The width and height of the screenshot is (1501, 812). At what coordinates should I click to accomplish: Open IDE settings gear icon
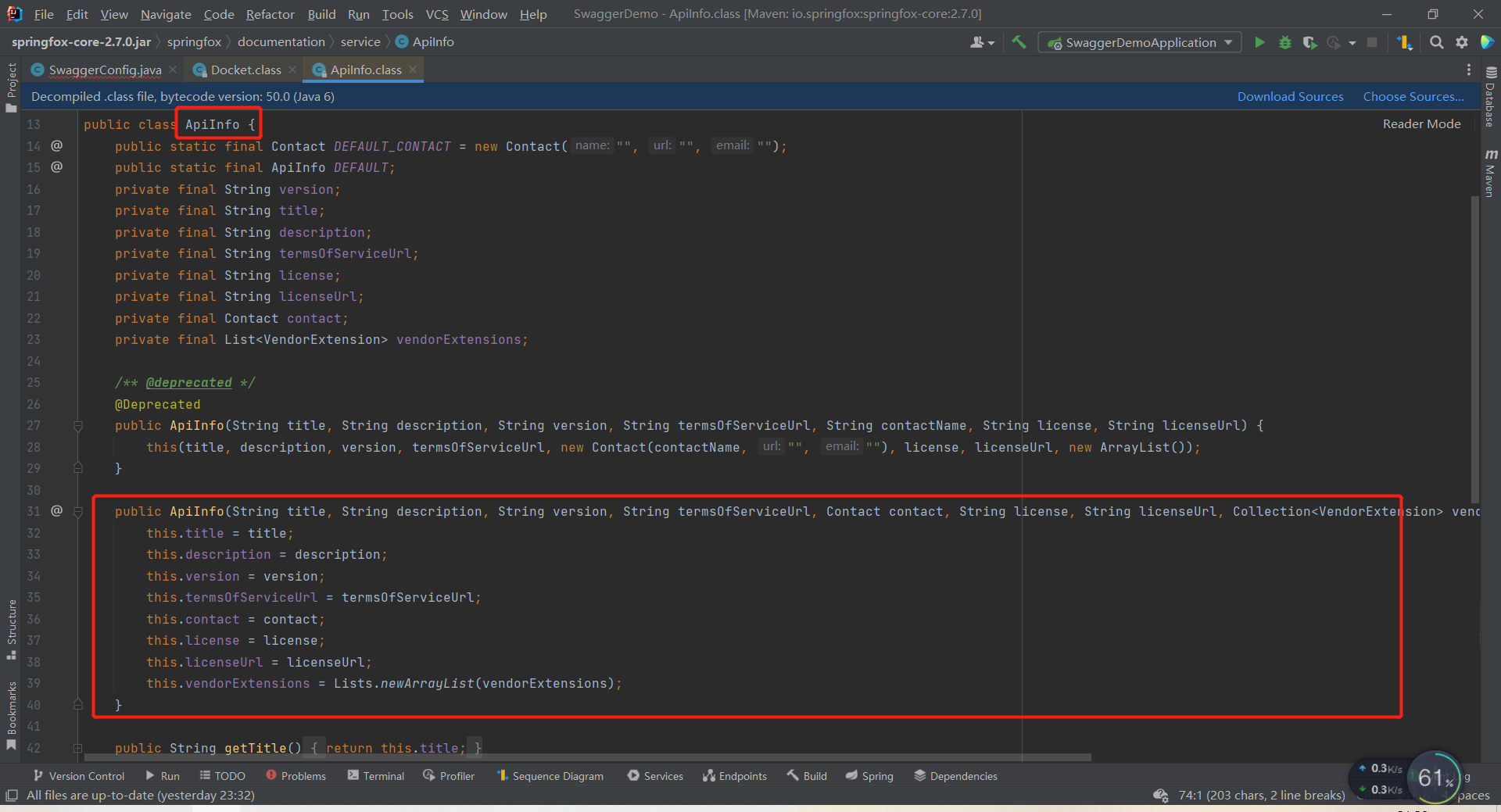pos(1462,42)
